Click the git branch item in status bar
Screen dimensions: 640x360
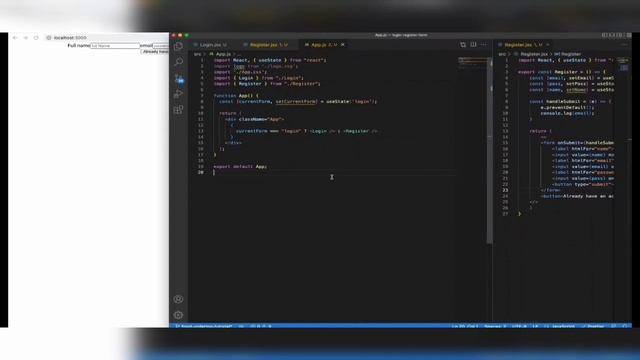pyautogui.click(x=204, y=326)
